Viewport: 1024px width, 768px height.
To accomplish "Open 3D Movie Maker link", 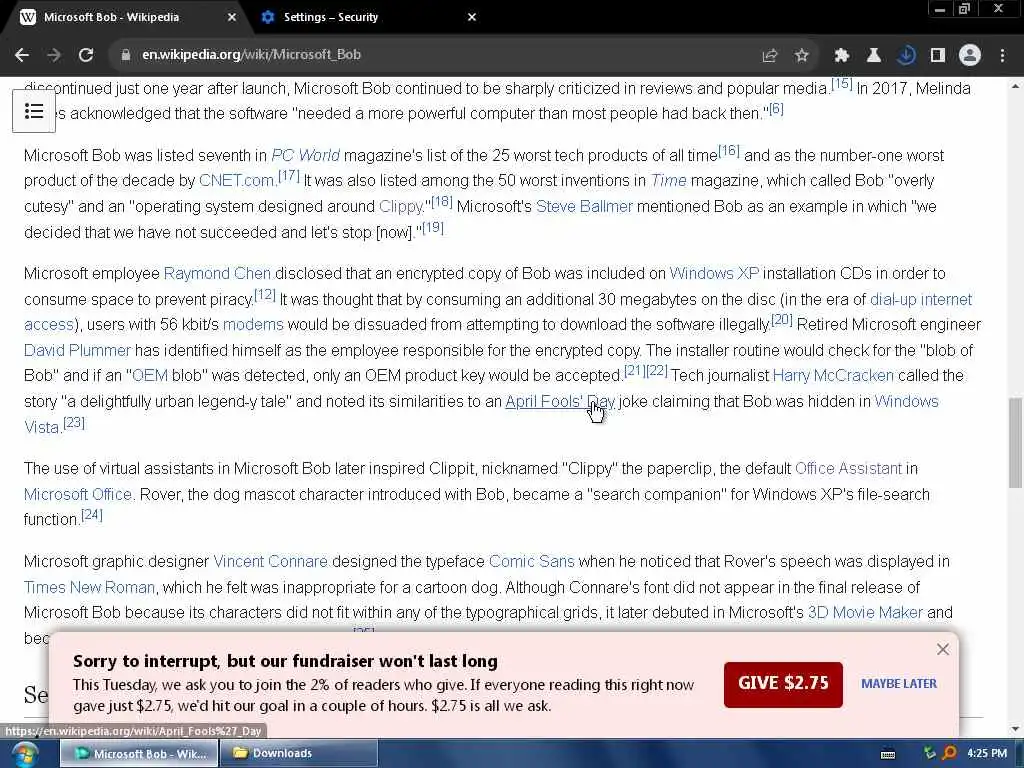I will coord(865,613).
